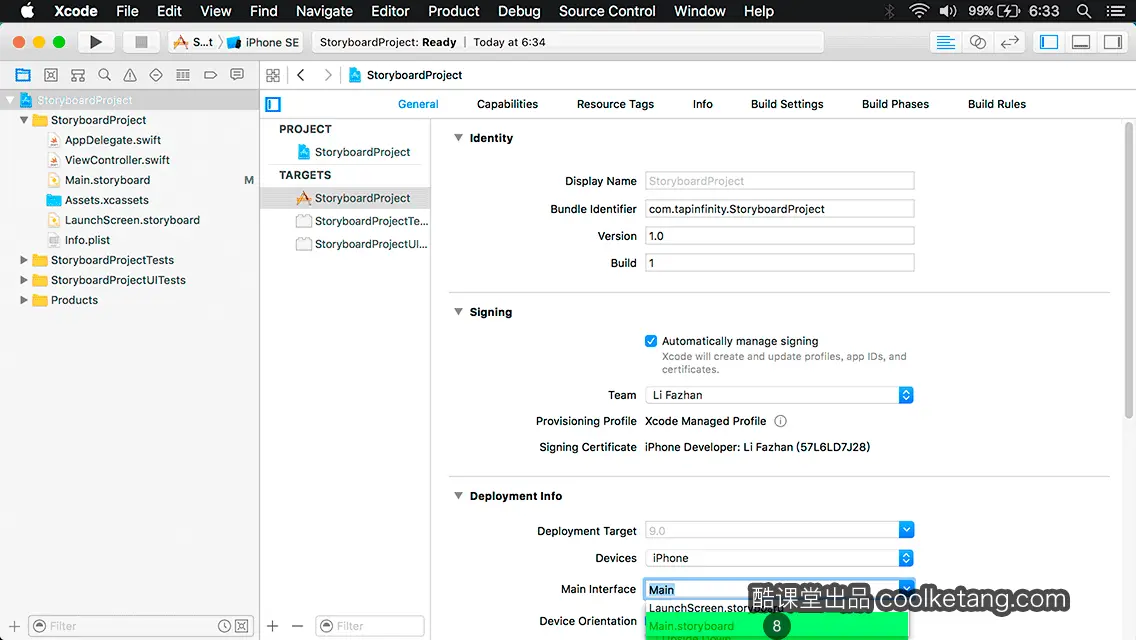Collapse the Signing section
Viewport: 1136px width, 640px height.
click(458, 312)
